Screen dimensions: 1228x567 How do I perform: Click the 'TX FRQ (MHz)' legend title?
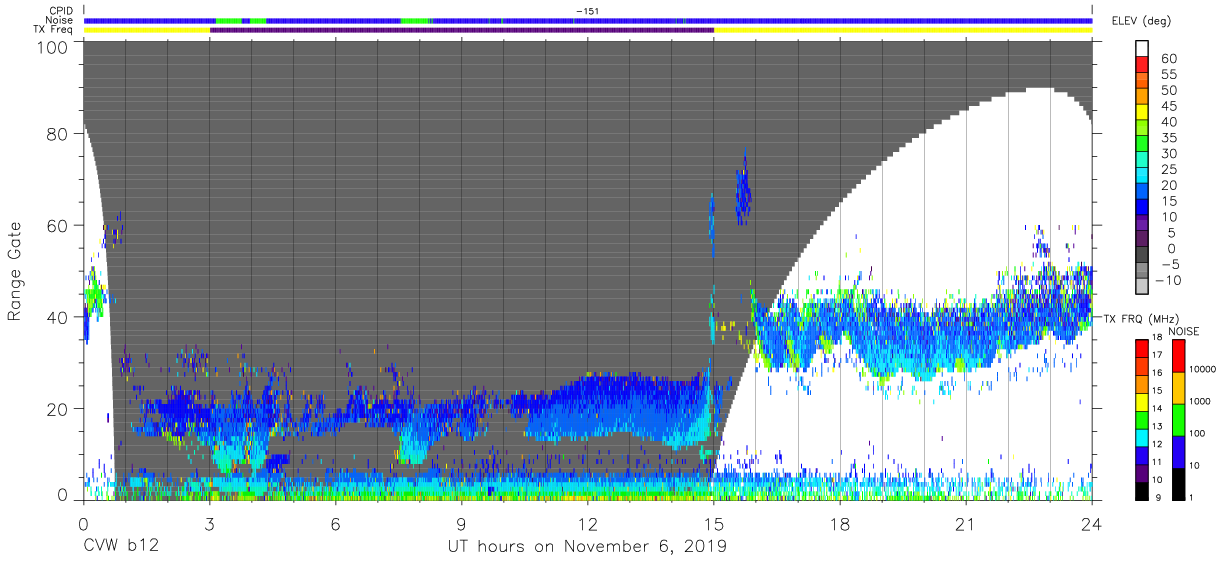(1139, 318)
